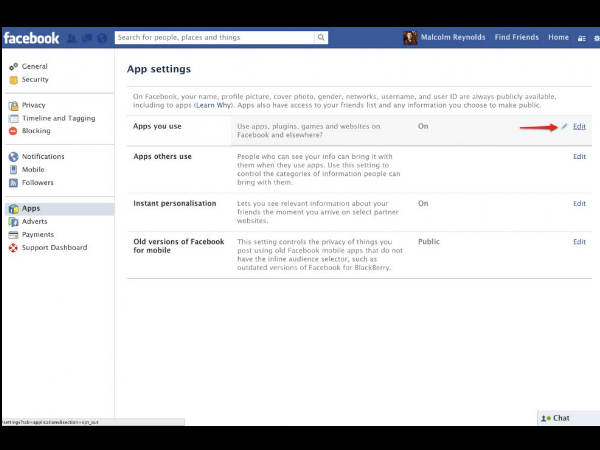Click the Support Dashboard lifebuoy icon
The image size is (600, 450).
pyautogui.click(x=13, y=248)
